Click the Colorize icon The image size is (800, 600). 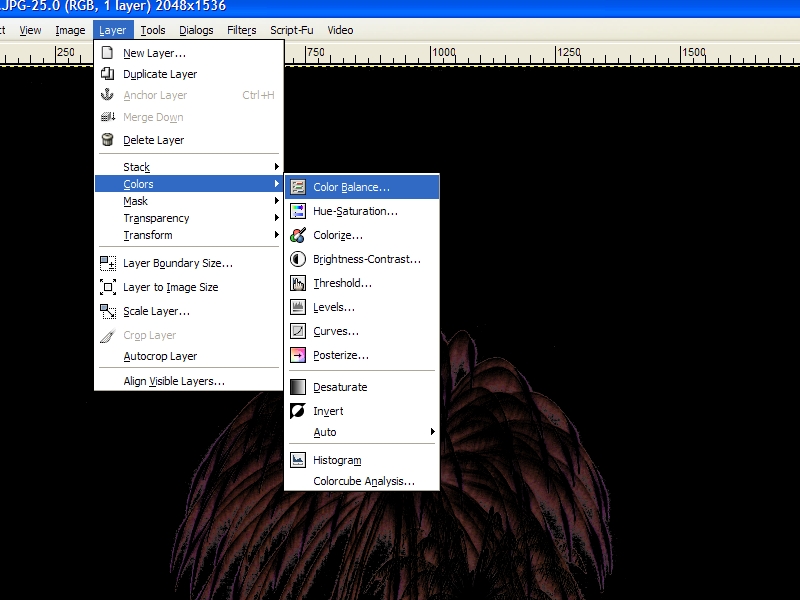click(298, 235)
